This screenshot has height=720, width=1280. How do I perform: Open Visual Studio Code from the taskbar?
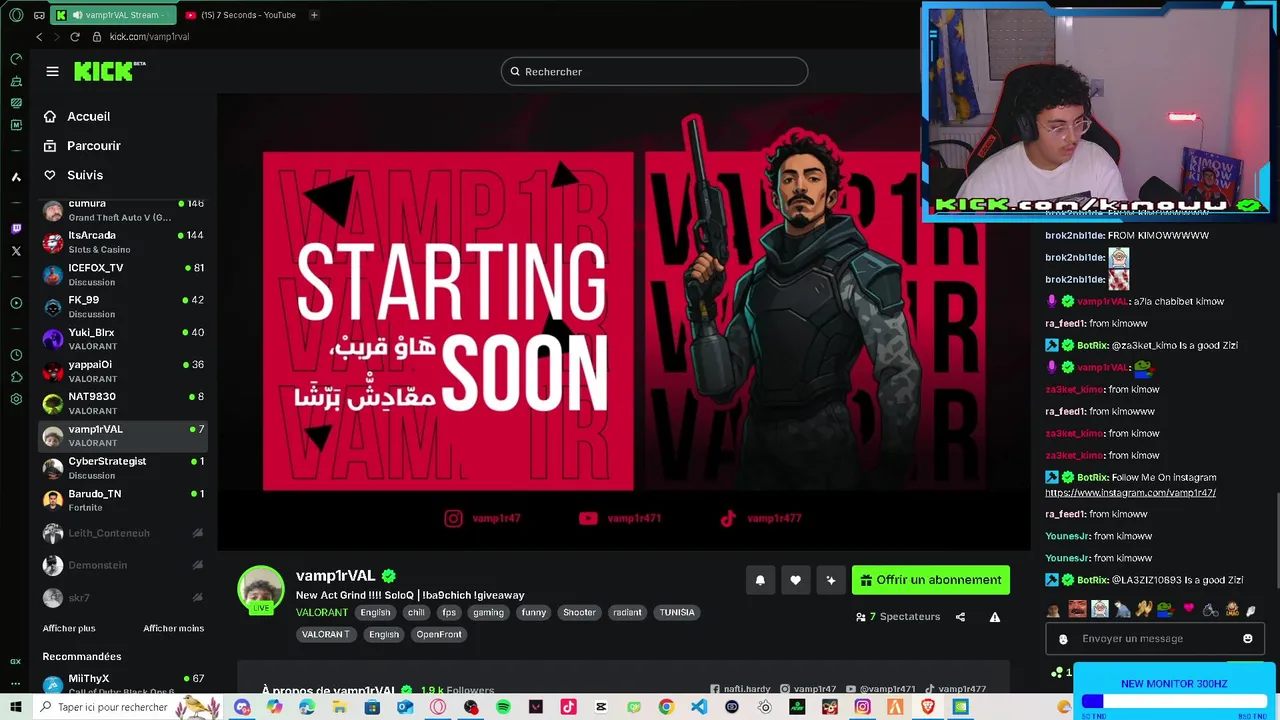[699, 707]
